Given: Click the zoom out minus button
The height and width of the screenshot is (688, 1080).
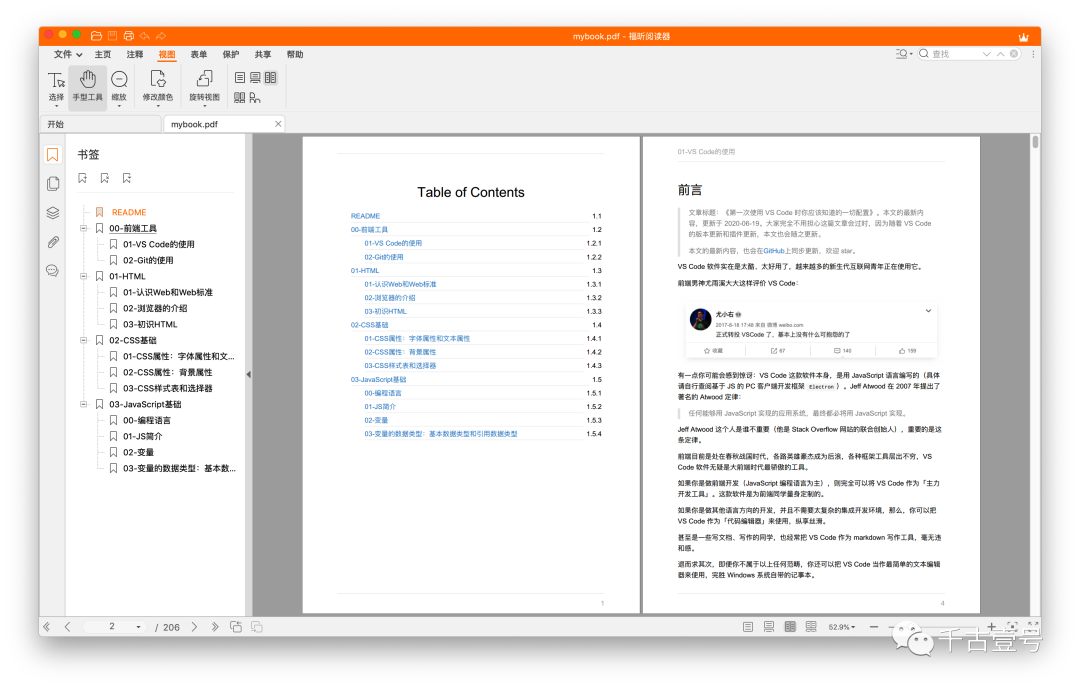Looking at the screenshot, I should (x=874, y=627).
